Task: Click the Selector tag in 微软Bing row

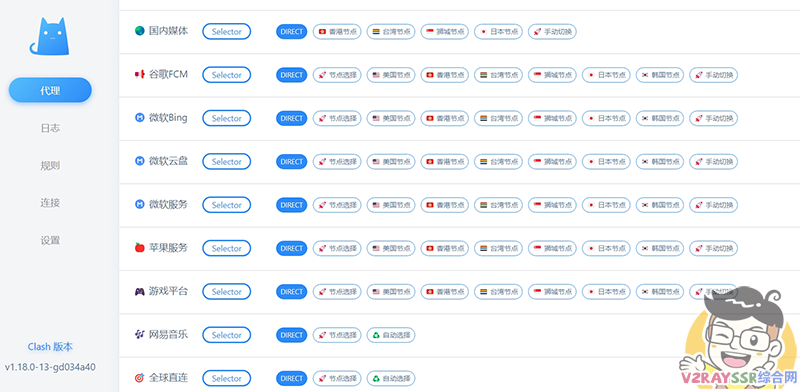Action: coord(227,118)
